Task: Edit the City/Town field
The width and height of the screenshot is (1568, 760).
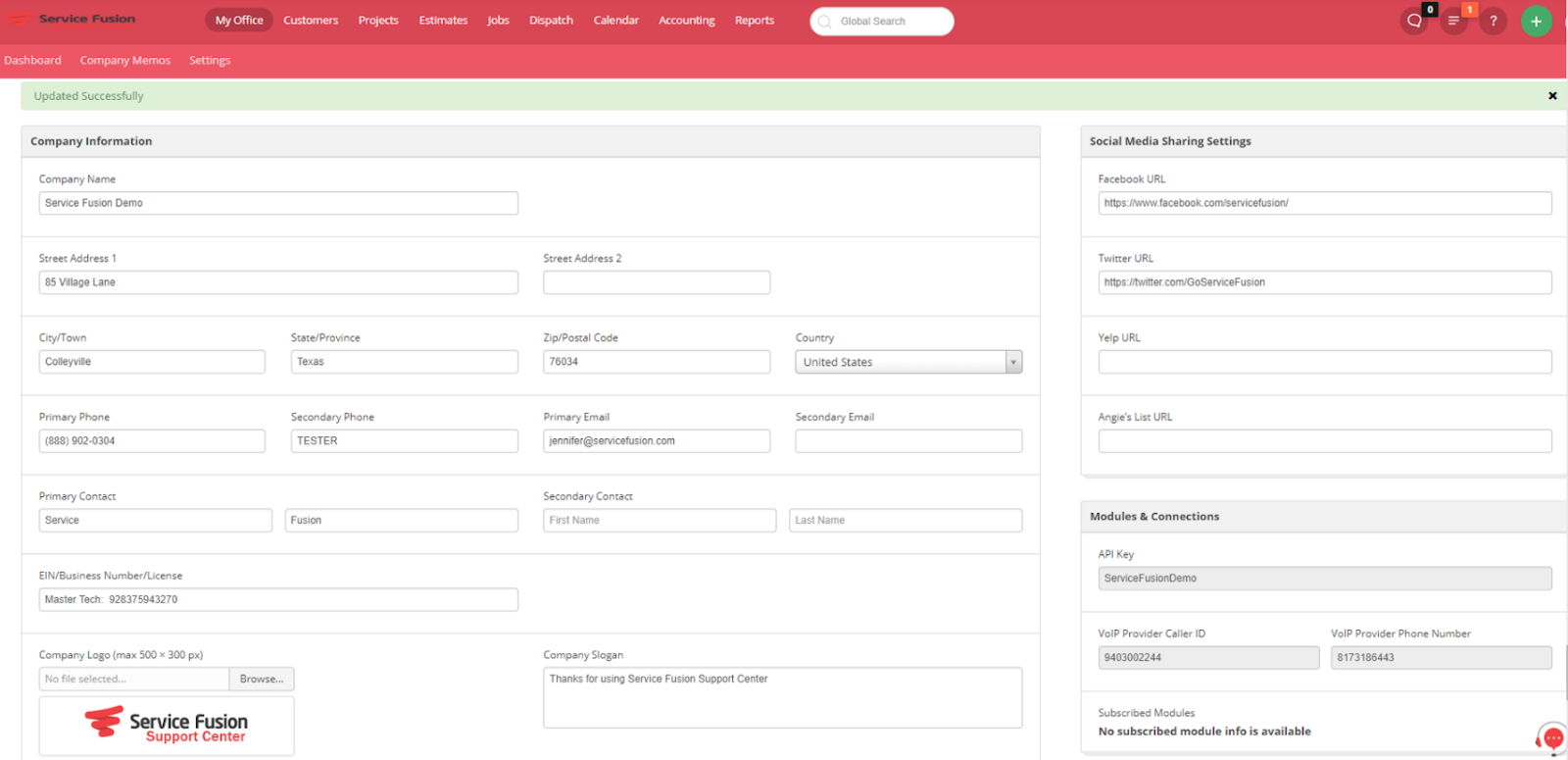Action: pyautogui.click(x=152, y=362)
